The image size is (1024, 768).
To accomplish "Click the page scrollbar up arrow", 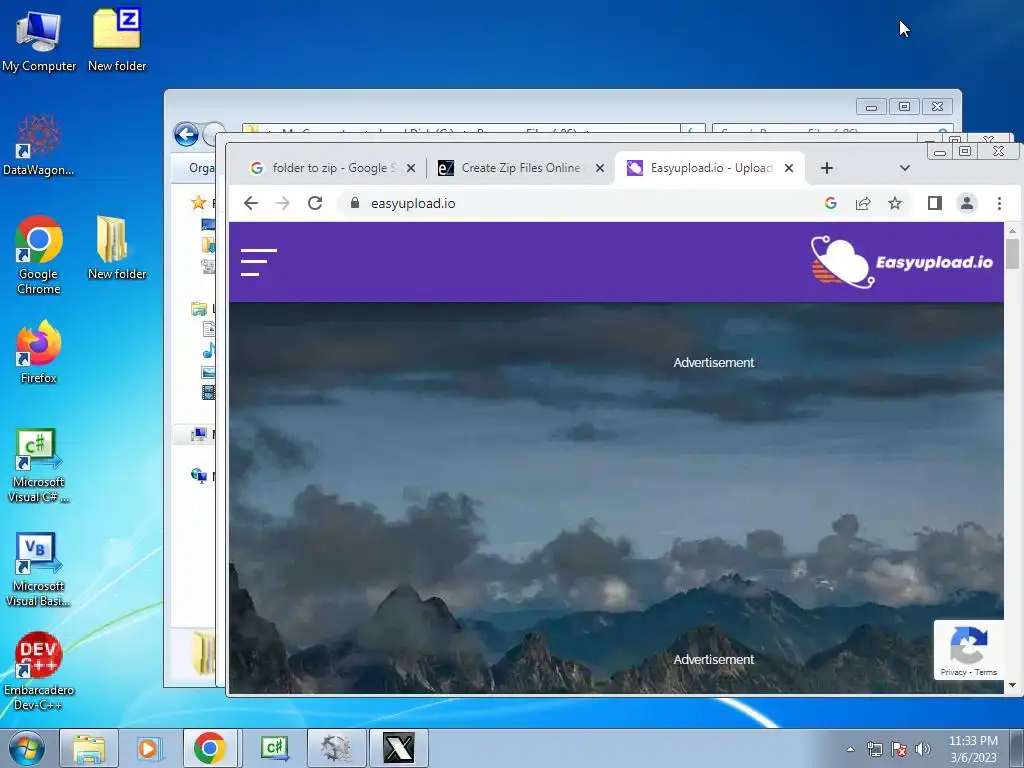I will point(1012,231).
